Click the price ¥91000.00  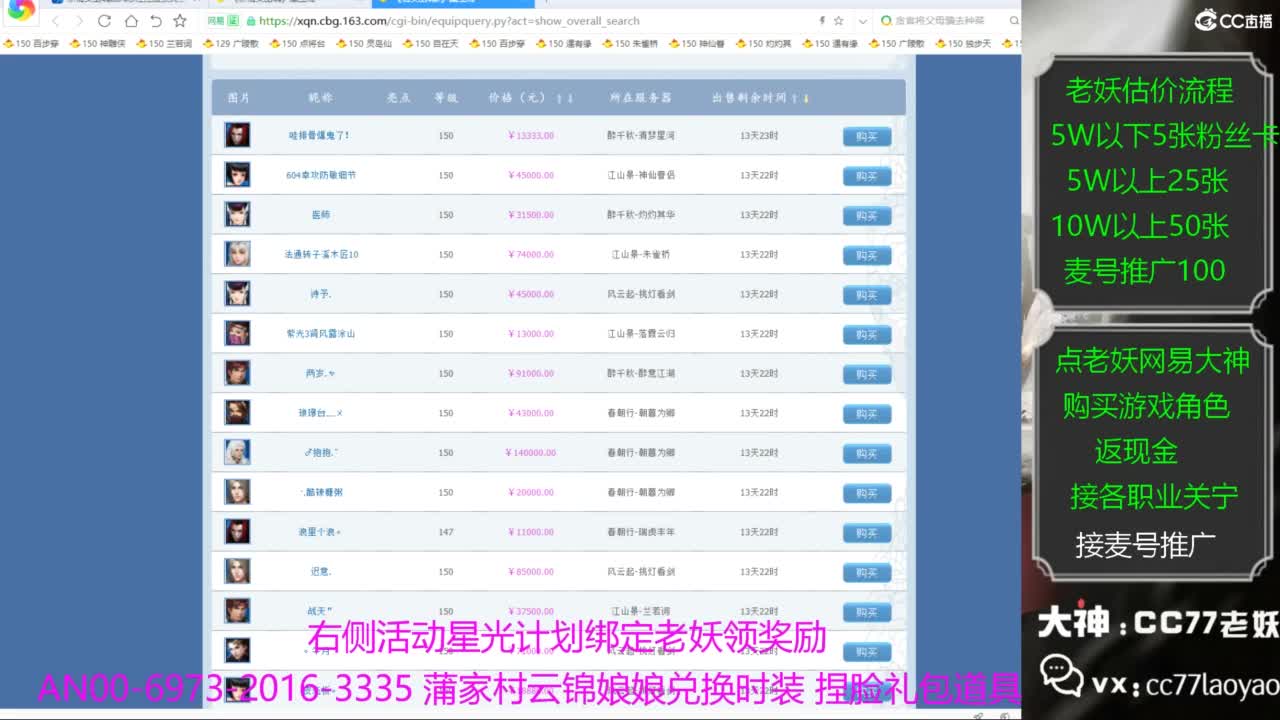coord(531,373)
